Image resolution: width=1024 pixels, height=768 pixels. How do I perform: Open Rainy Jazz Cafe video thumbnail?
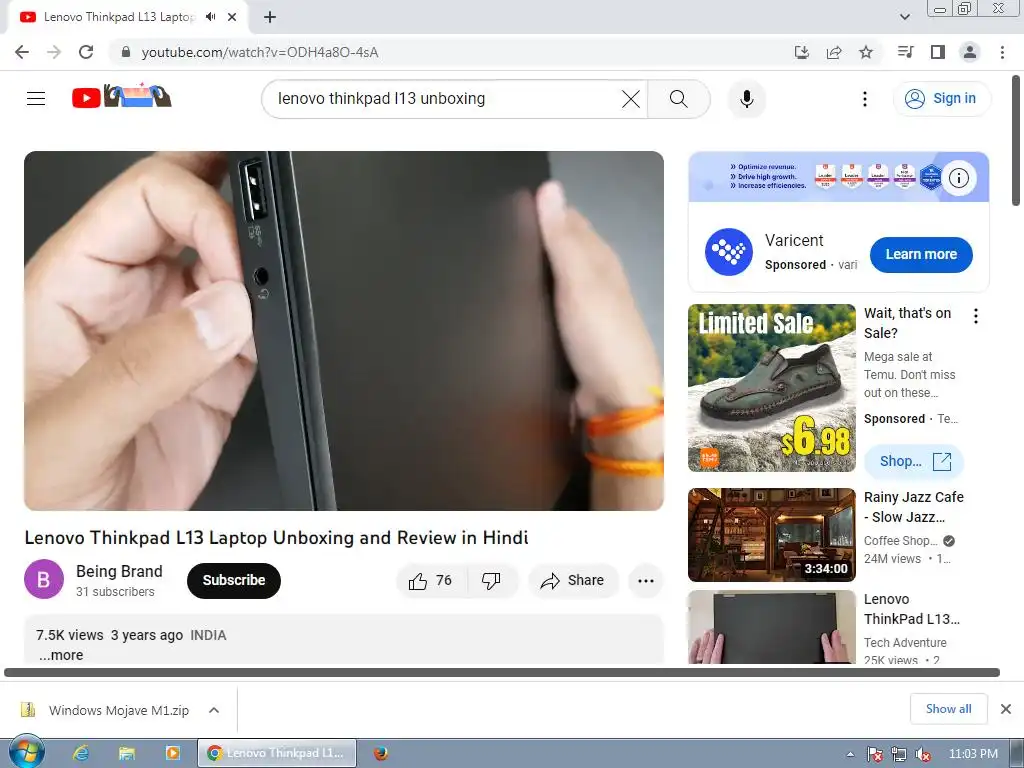(771, 535)
